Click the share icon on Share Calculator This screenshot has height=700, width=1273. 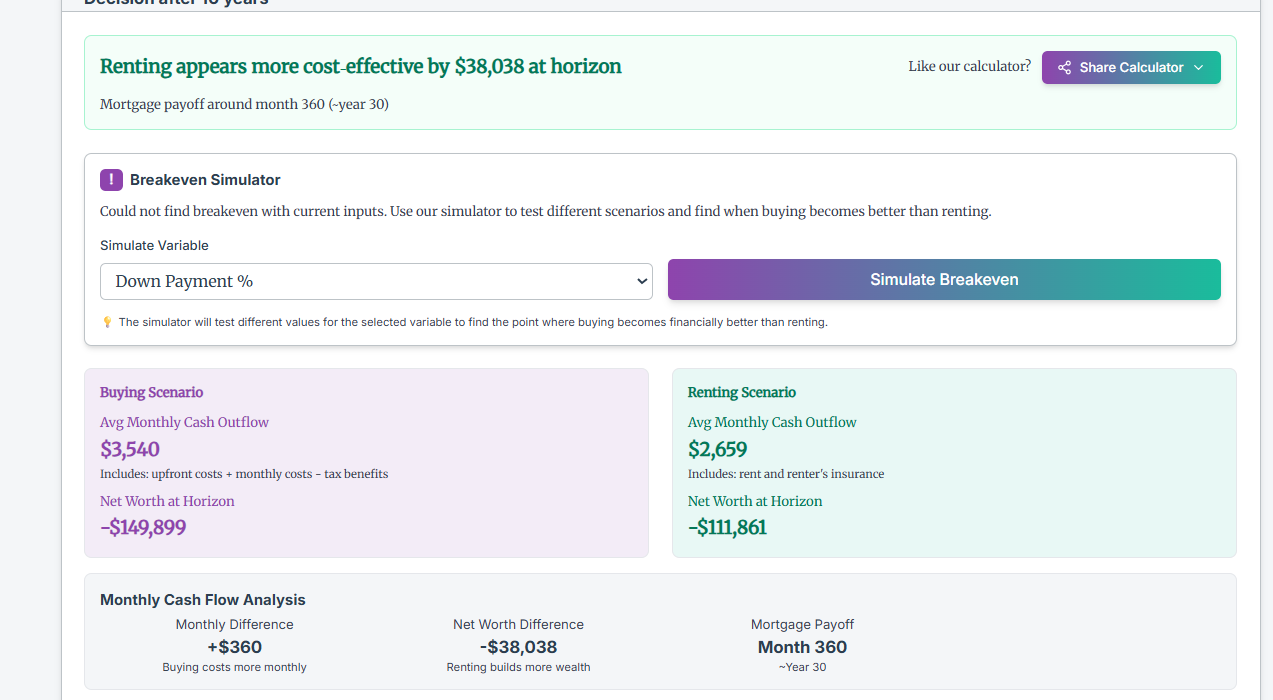point(1064,68)
